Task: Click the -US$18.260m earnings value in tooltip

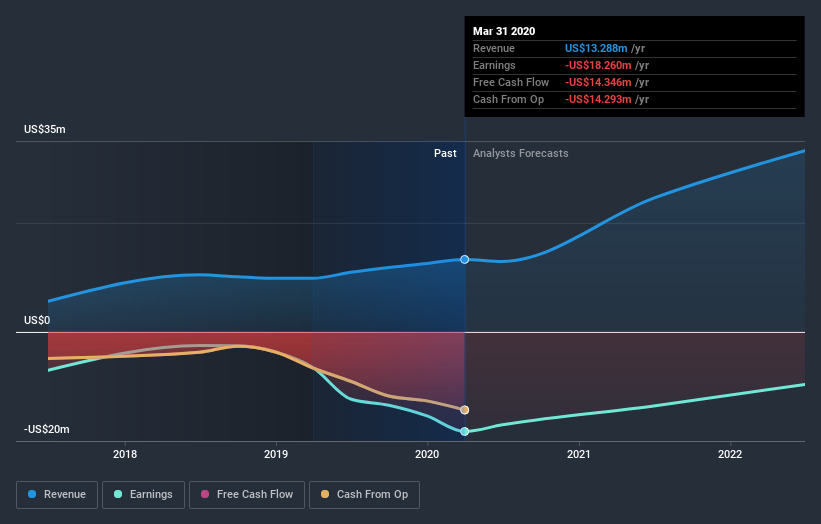Action: (x=598, y=65)
